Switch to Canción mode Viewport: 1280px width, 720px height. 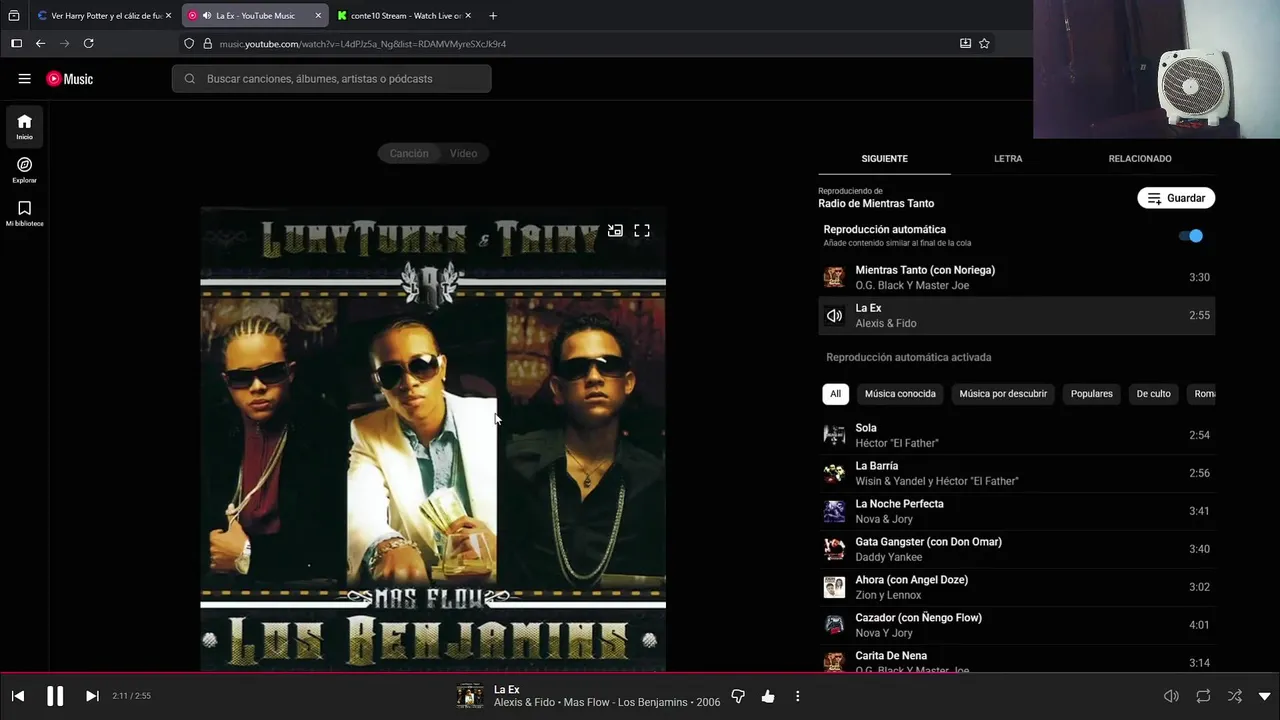[409, 153]
